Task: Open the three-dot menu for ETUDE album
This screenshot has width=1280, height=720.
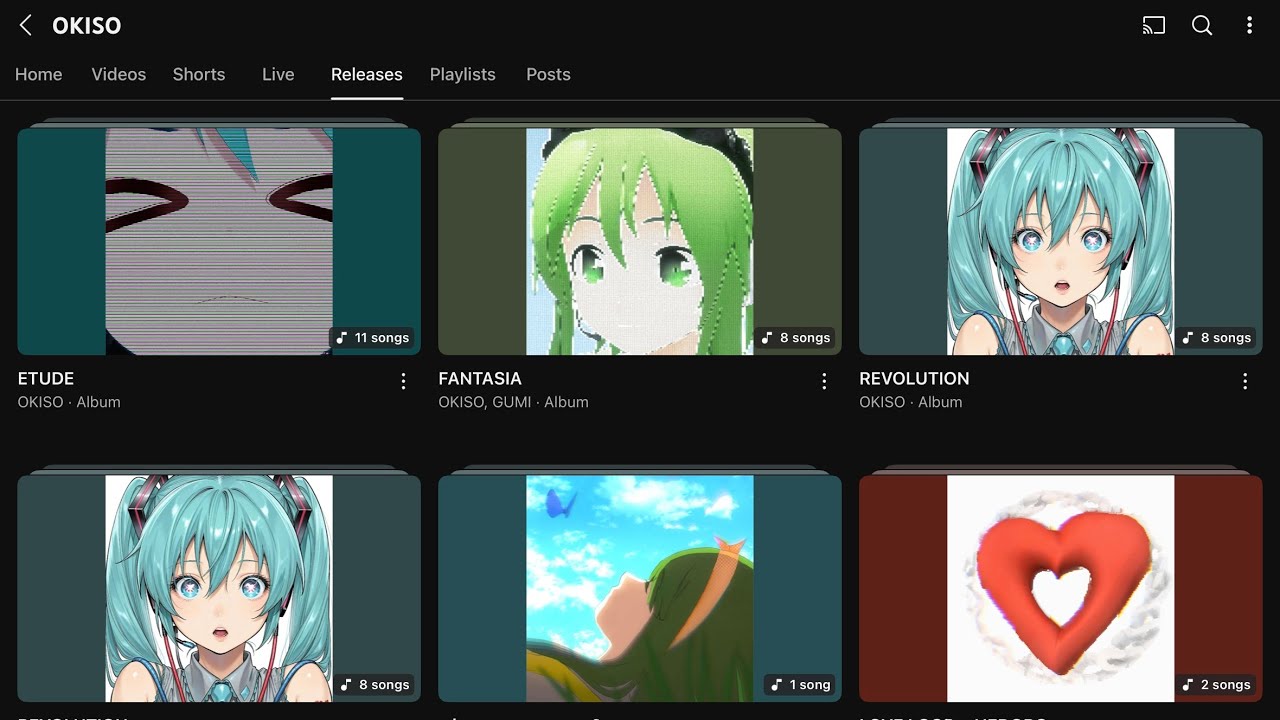Action: pos(403,381)
